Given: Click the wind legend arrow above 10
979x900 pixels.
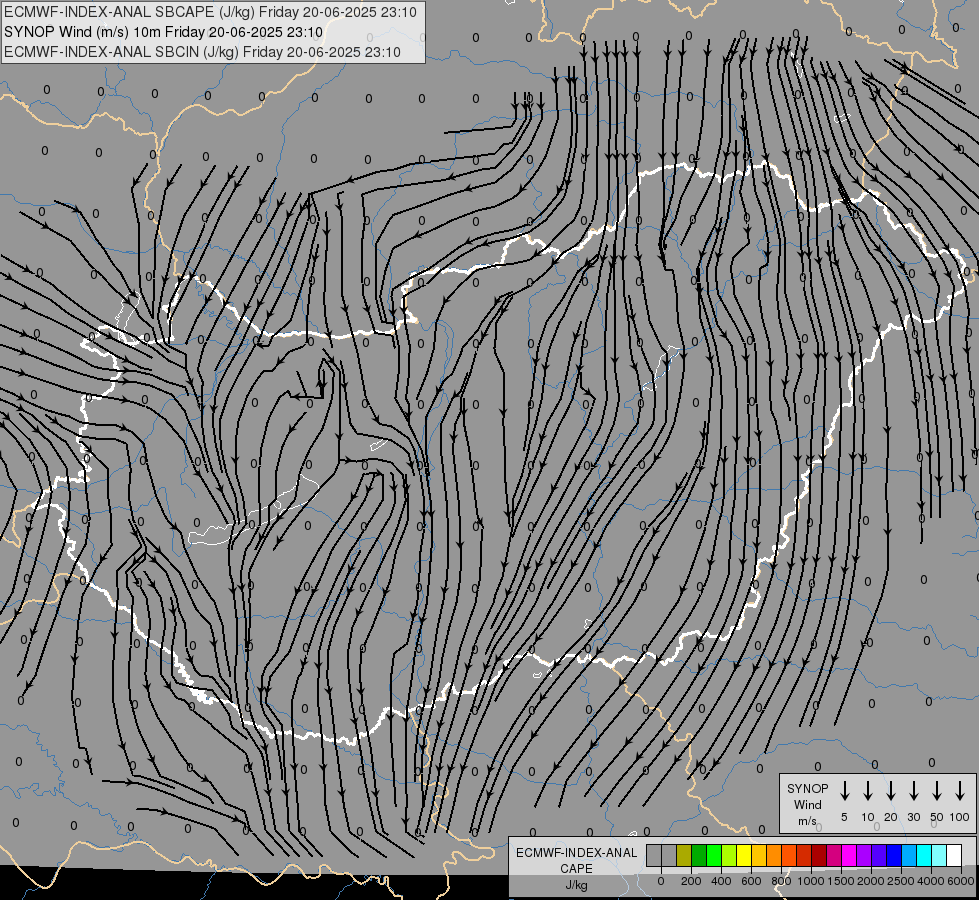Looking at the screenshot, I should click(x=868, y=791).
